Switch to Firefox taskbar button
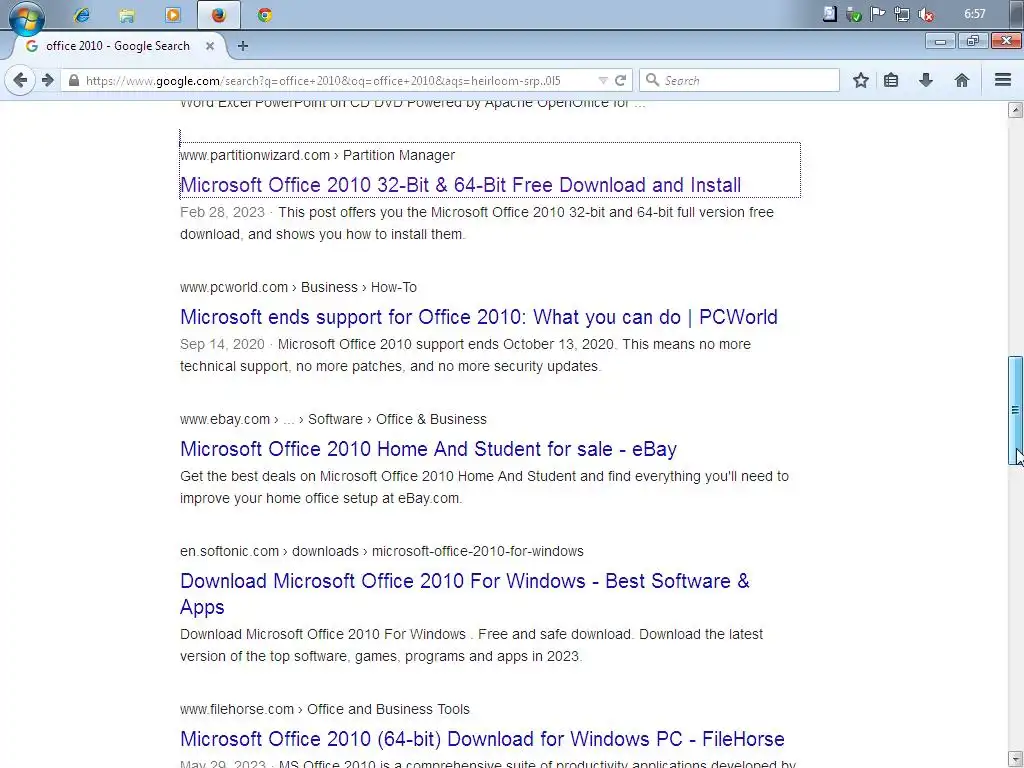 (x=219, y=15)
